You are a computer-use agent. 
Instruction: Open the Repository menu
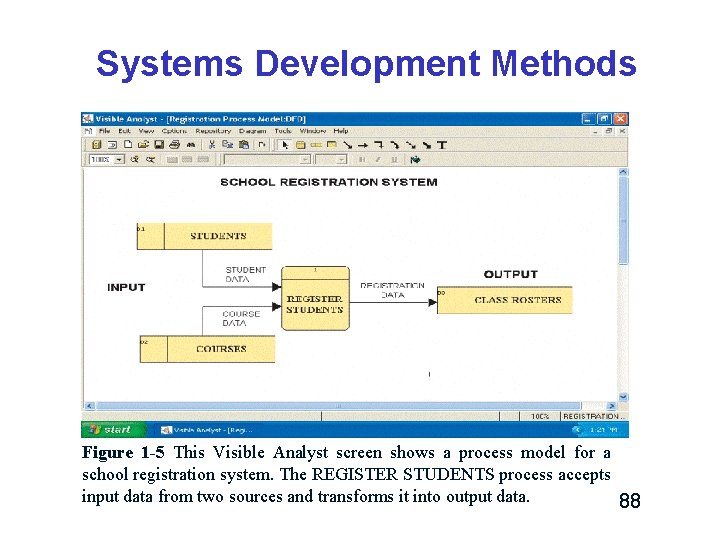[x=213, y=131]
